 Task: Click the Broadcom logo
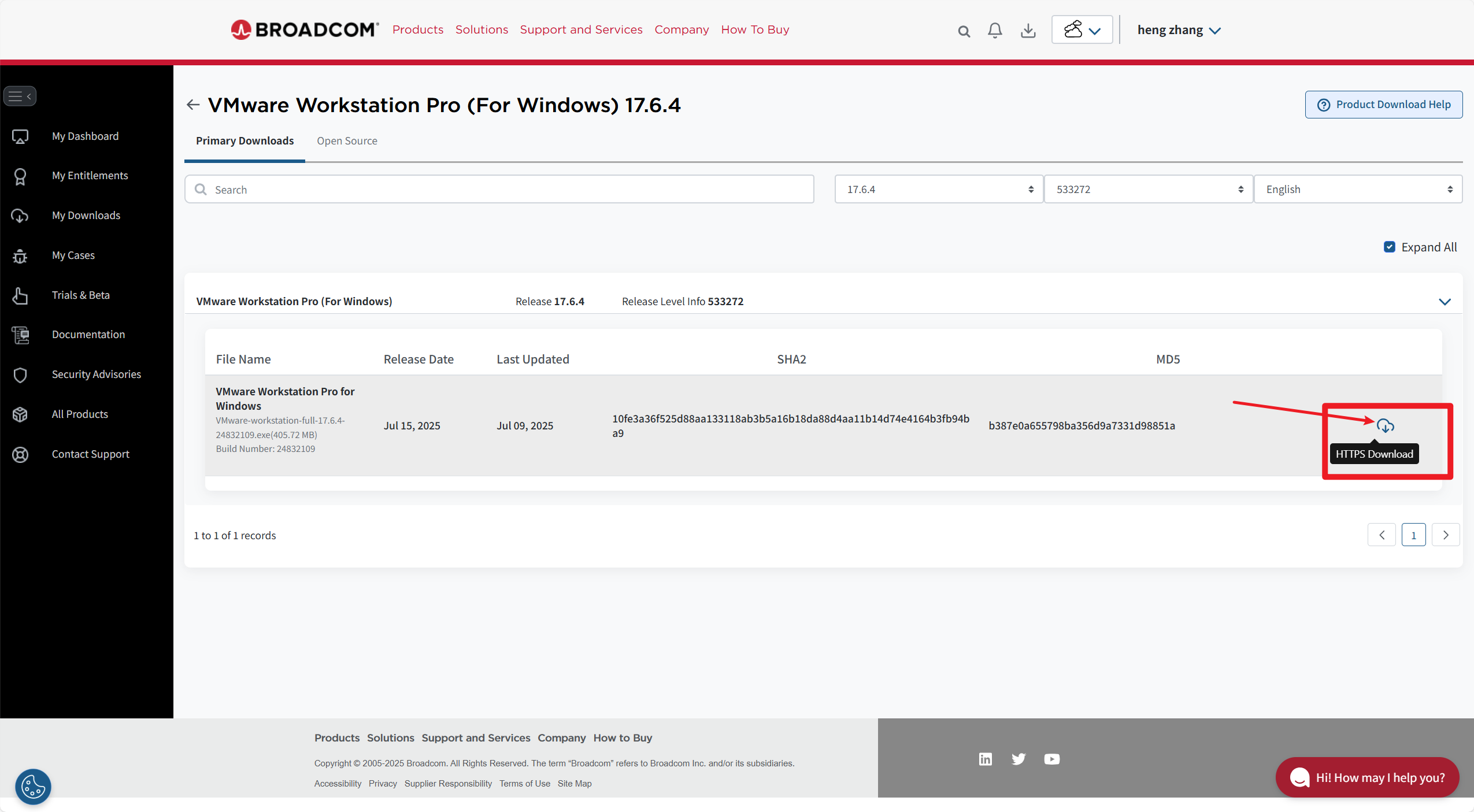click(x=305, y=29)
